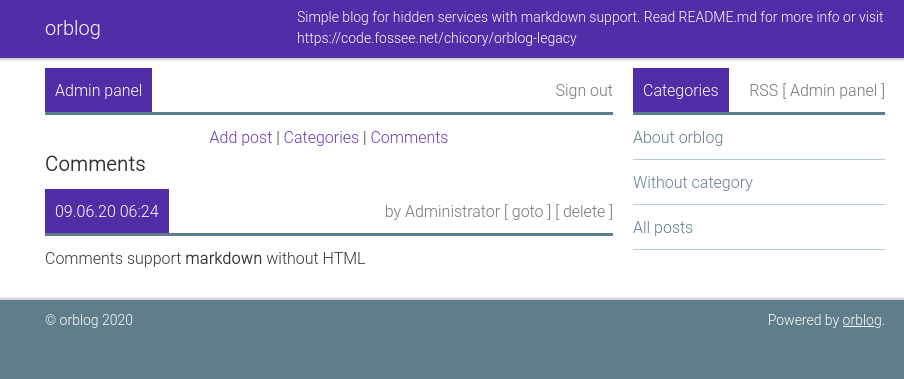
Task: Open the Comments link in admin navigation
Action: point(409,138)
